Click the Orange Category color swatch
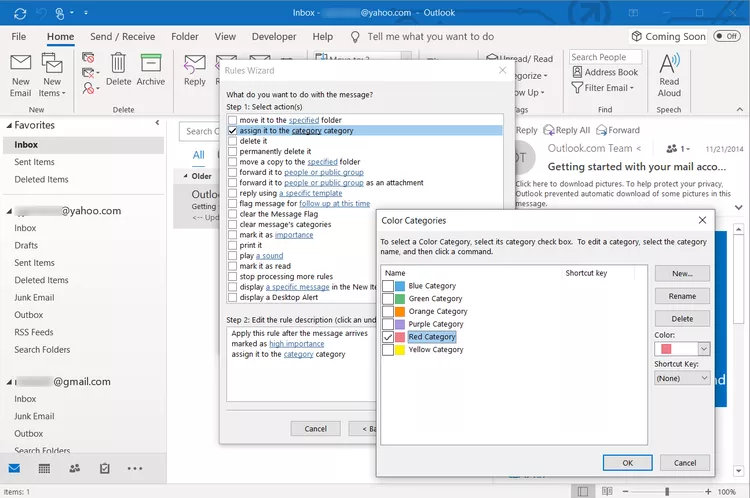The image size is (750, 498). (x=400, y=311)
